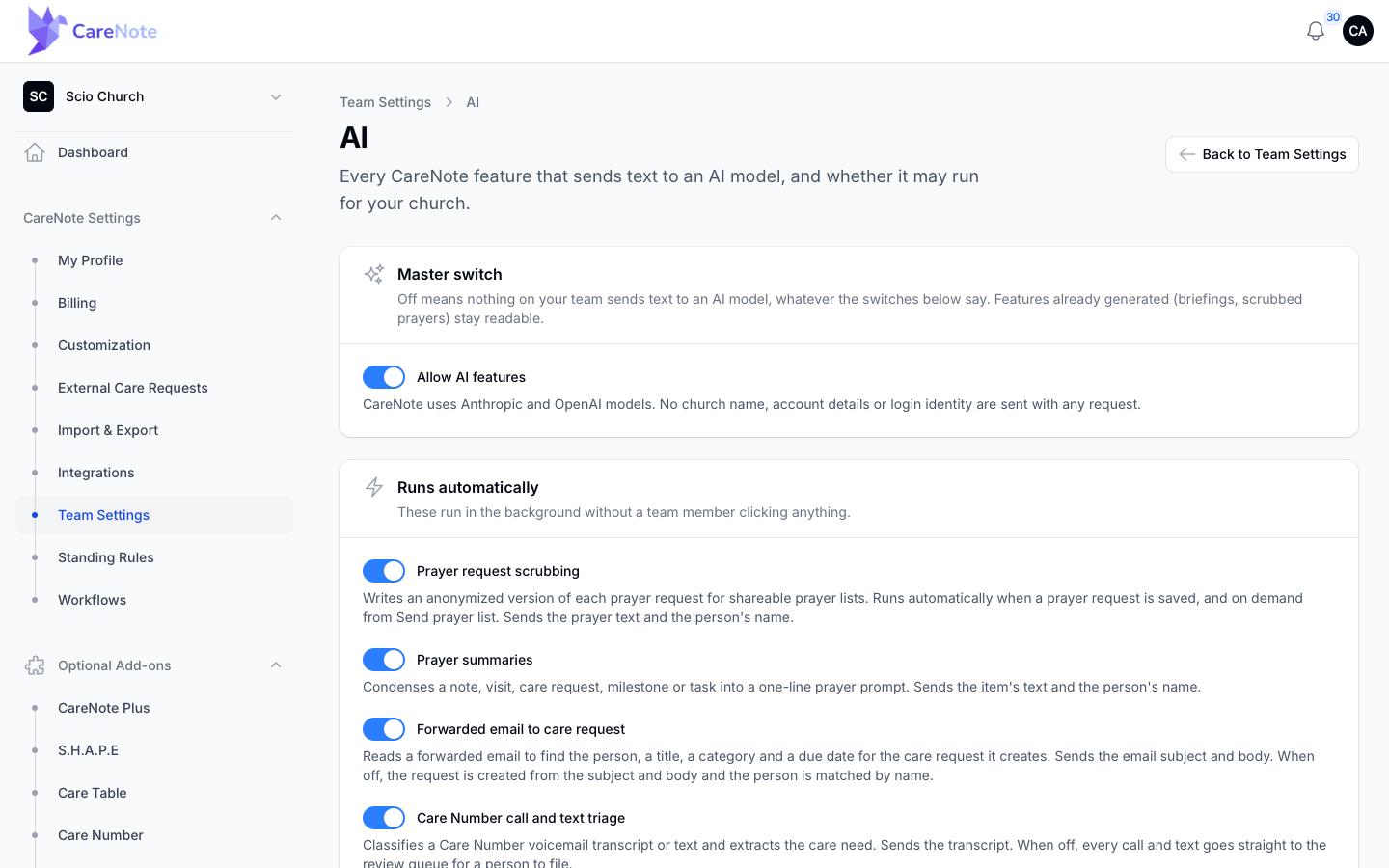
Task: Select Team Settings in sidebar
Action: (x=154, y=515)
